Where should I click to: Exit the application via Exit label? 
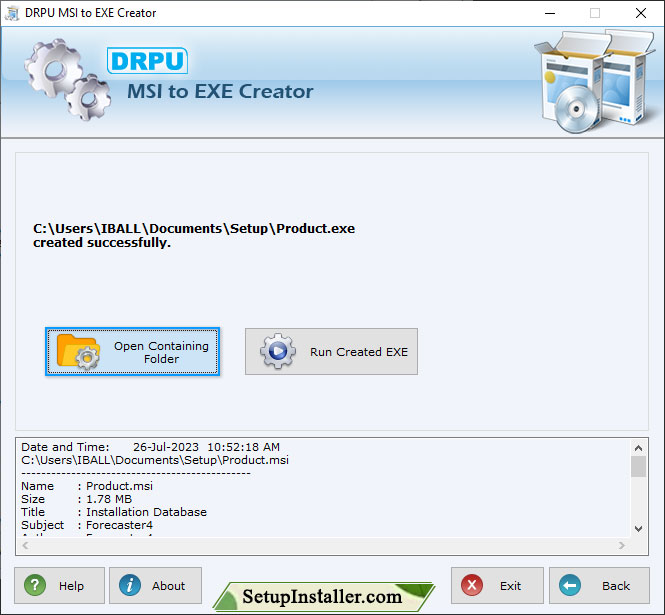coord(510,586)
